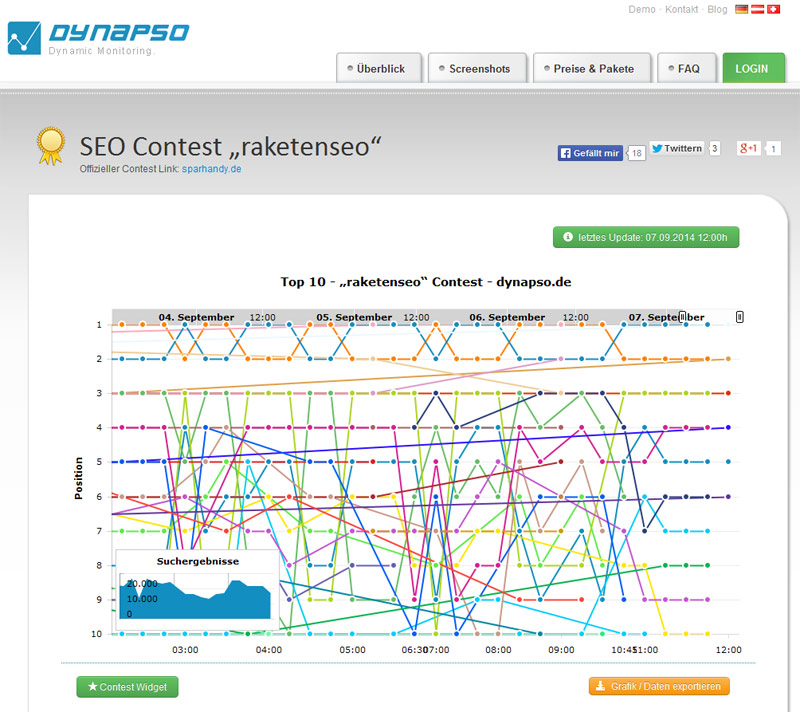Click the star icon on Contest Widget button
Viewport: 800px width, 712px height.
pos(91,687)
